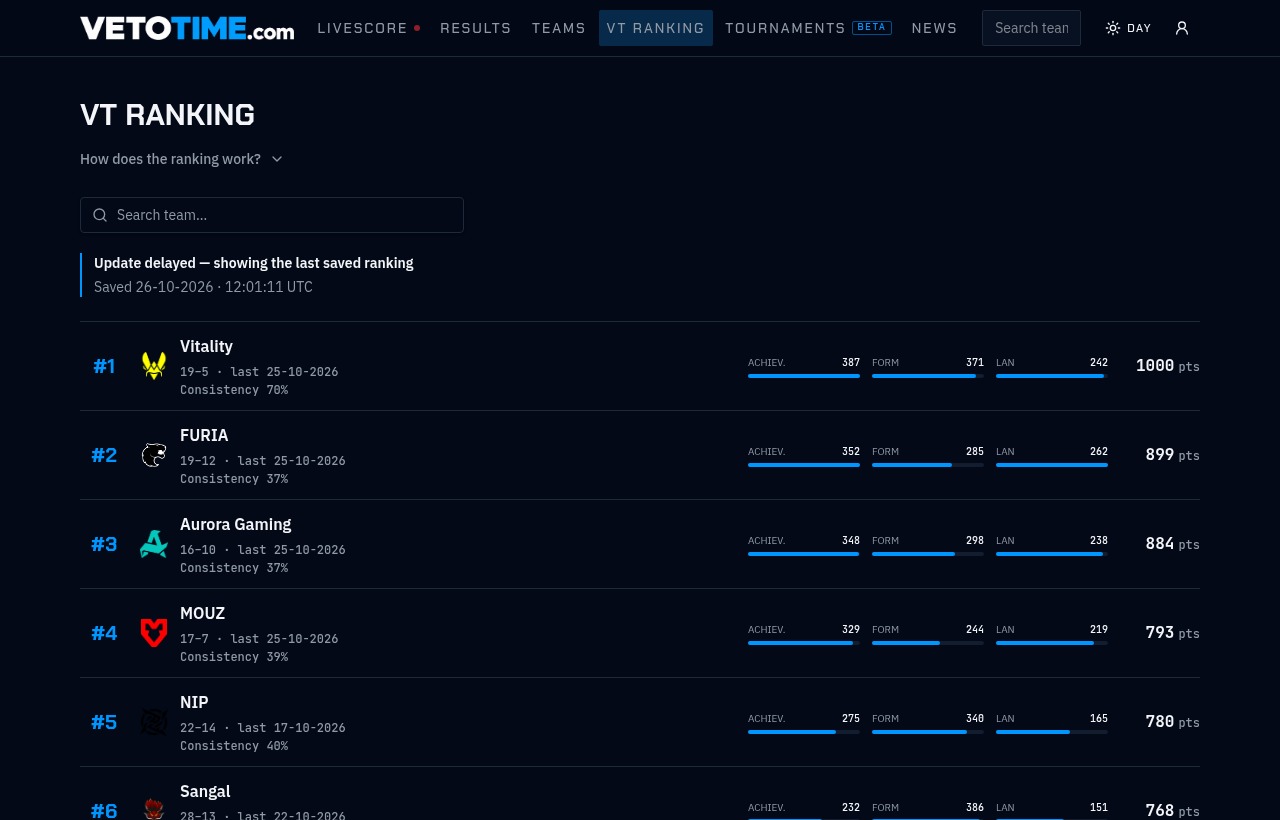Click MOUZ's '793 pts' score
1280x820 pixels.
tap(1172, 633)
